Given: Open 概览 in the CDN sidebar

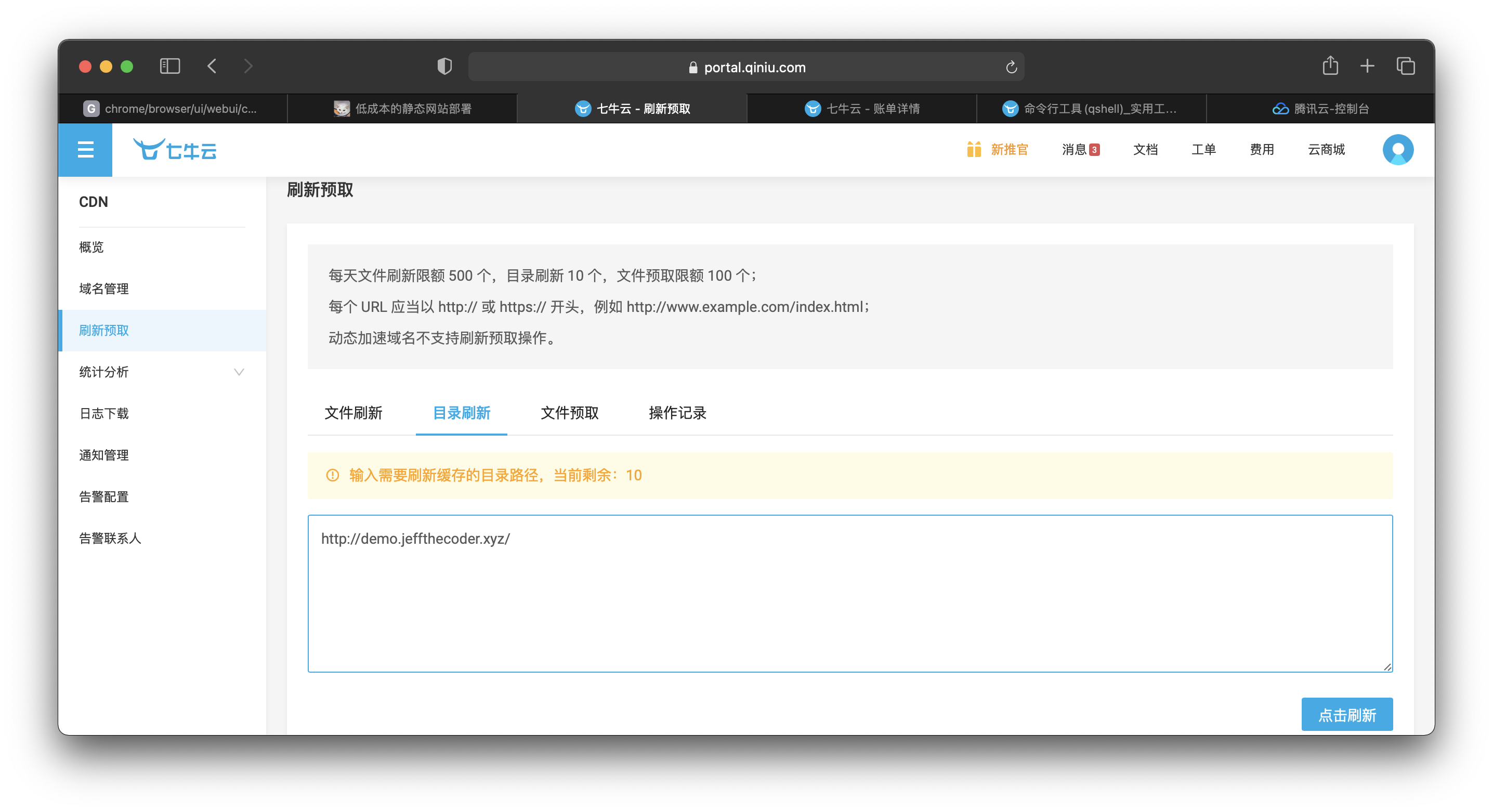Looking at the screenshot, I should 162,247.
